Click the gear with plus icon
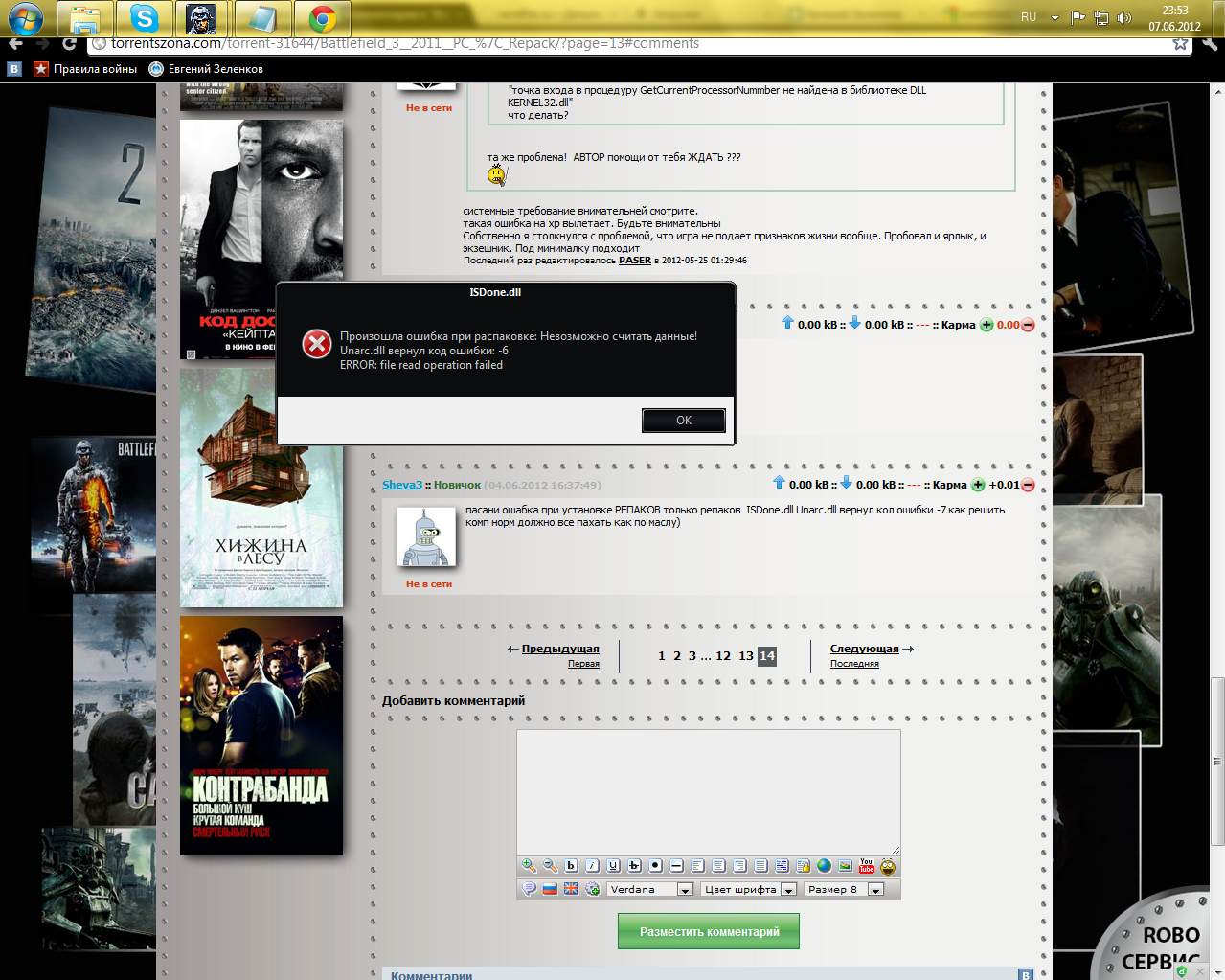 (x=592, y=889)
